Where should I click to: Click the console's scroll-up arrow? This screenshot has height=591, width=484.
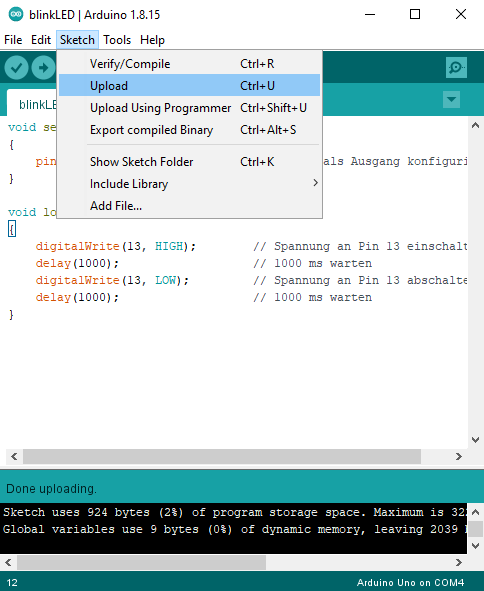click(475, 512)
